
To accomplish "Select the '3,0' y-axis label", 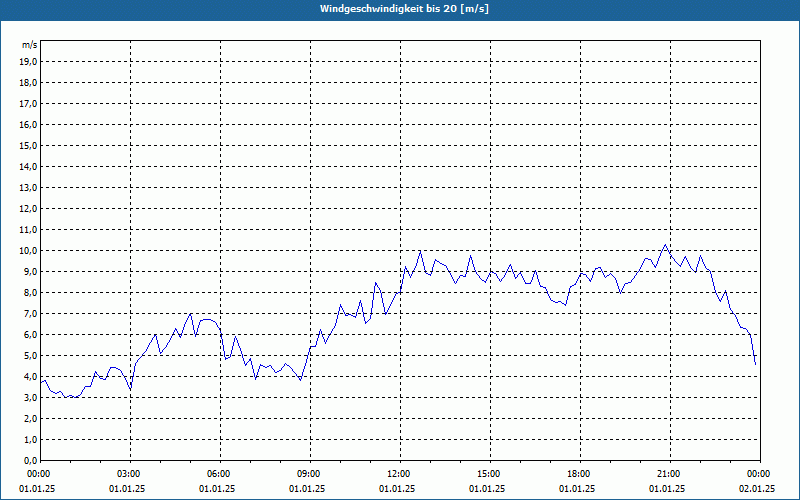I will coord(30,397).
